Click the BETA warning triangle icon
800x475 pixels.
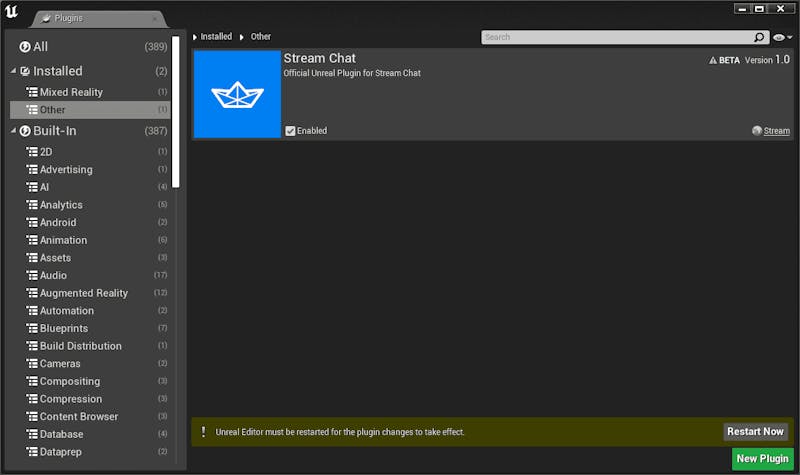(713, 60)
